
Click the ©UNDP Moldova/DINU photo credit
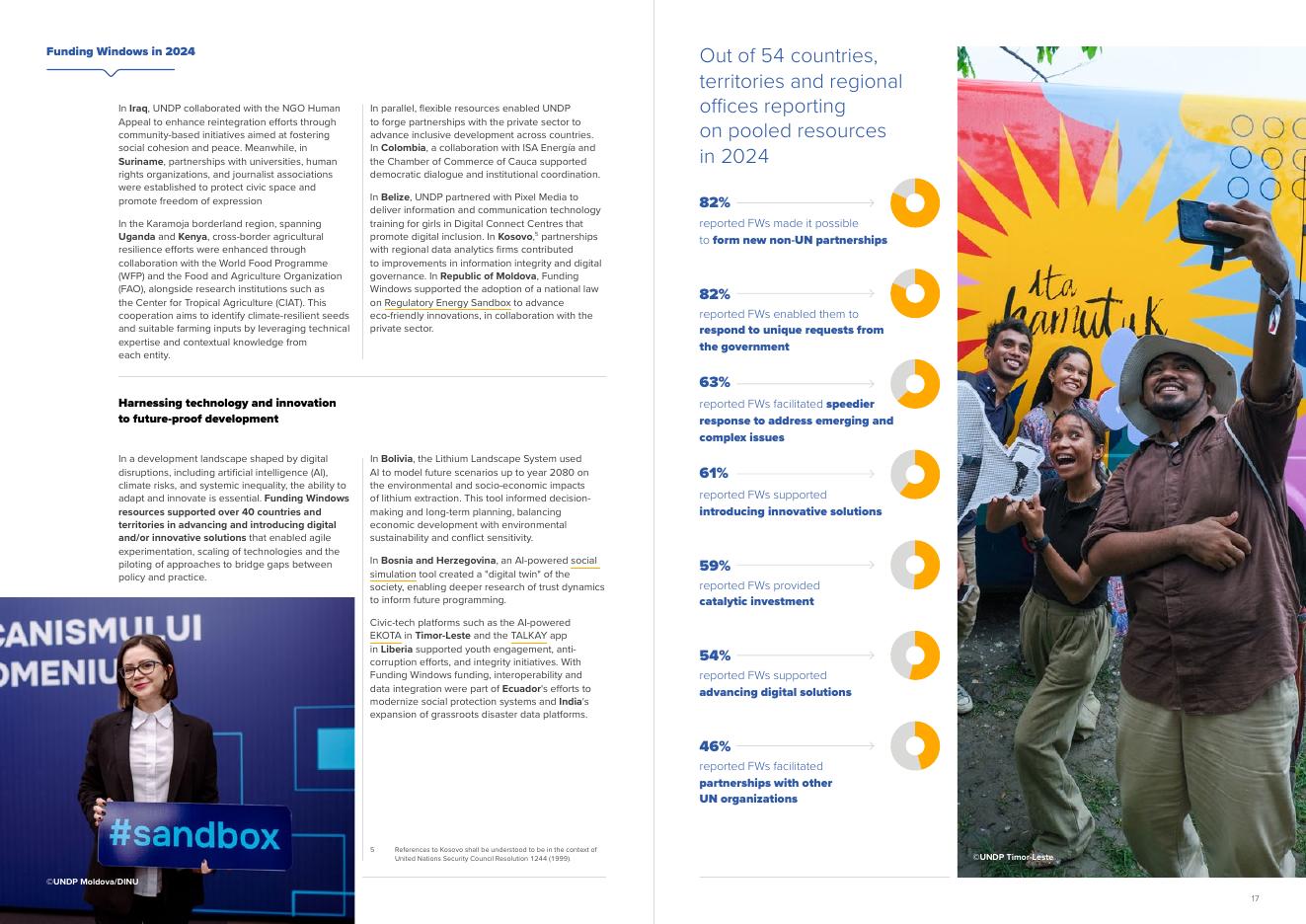(93, 881)
